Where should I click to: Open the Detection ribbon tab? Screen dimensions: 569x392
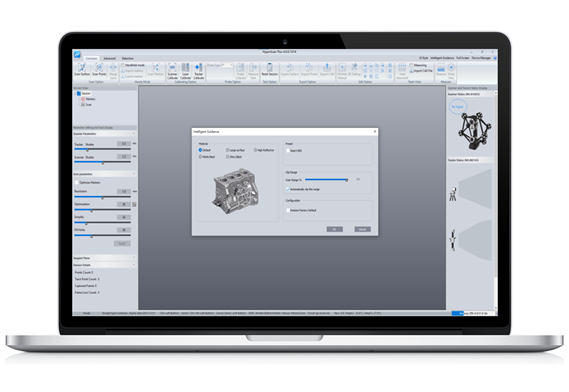point(127,58)
